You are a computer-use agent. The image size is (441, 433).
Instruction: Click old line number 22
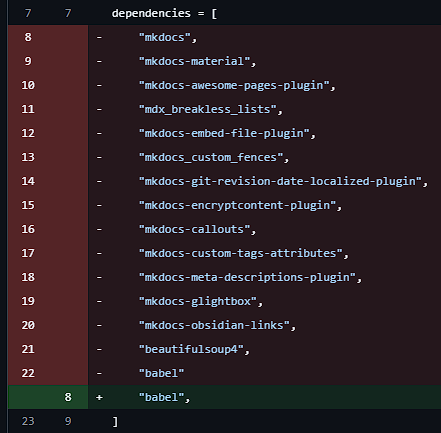[x=28, y=373]
